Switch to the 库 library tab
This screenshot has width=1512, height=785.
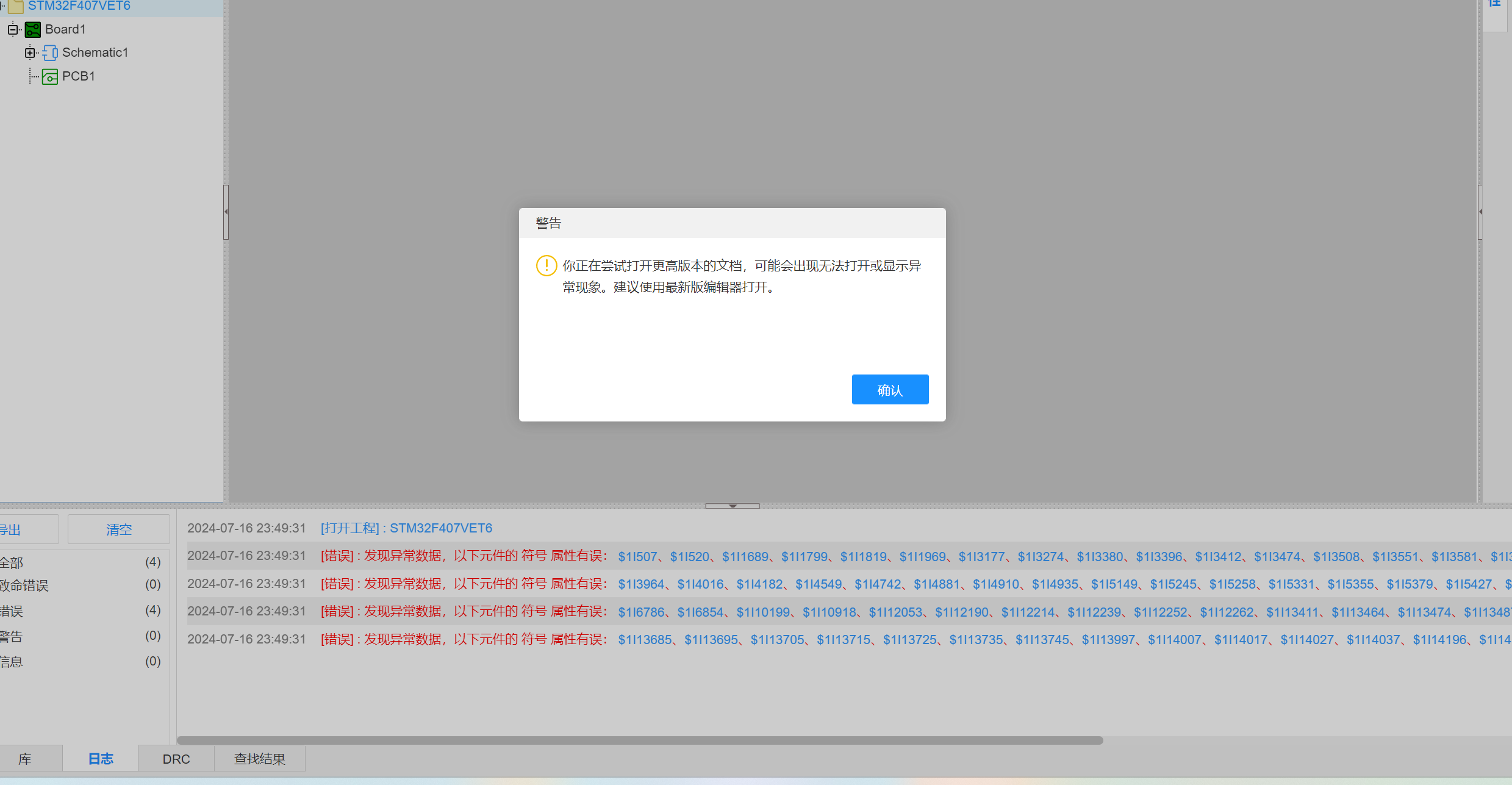pos(24,759)
